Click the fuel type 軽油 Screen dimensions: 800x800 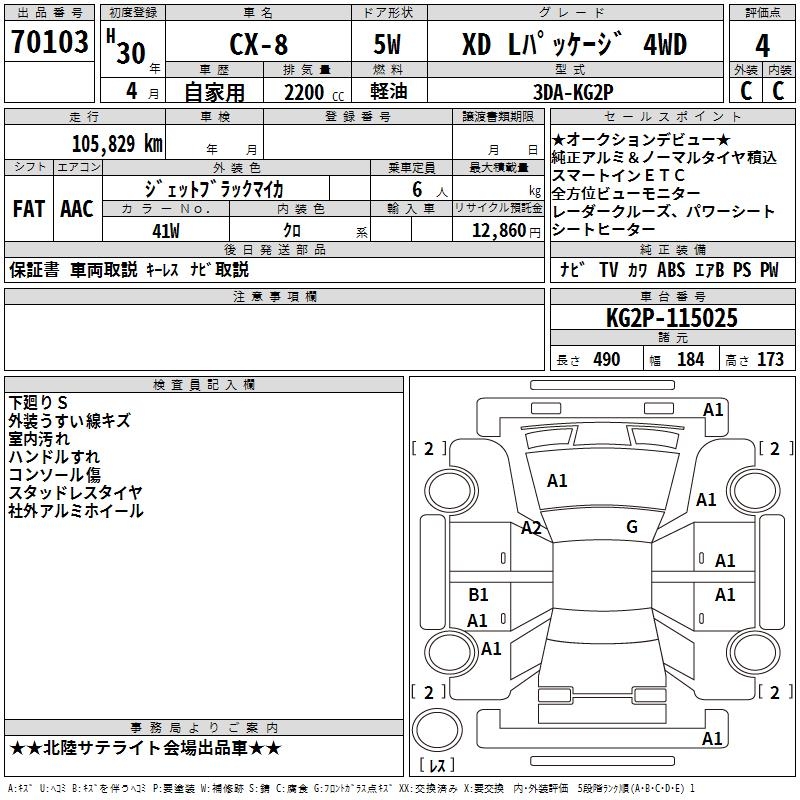[x=389, y=91]
